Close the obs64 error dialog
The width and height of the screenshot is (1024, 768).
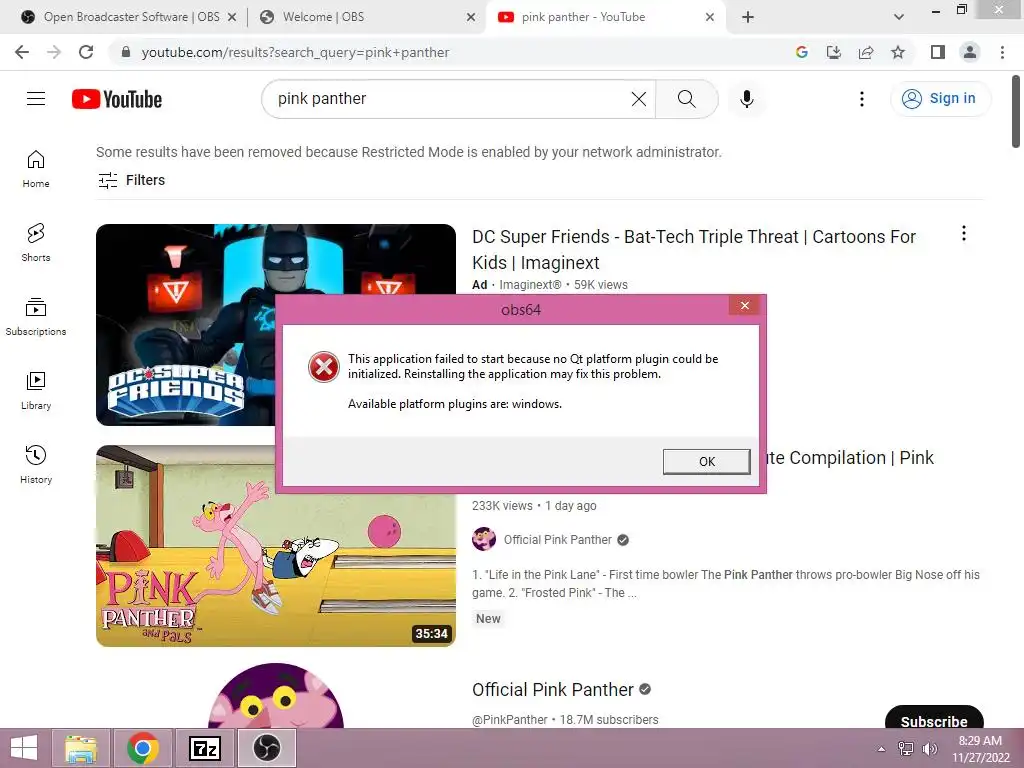pos(744,306)
